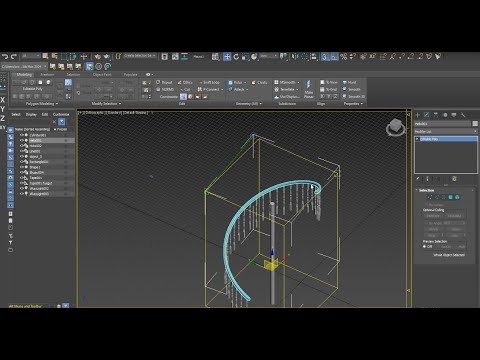
Task: Toggle Display Lights in the explorer sidebar
Action: 10,144
